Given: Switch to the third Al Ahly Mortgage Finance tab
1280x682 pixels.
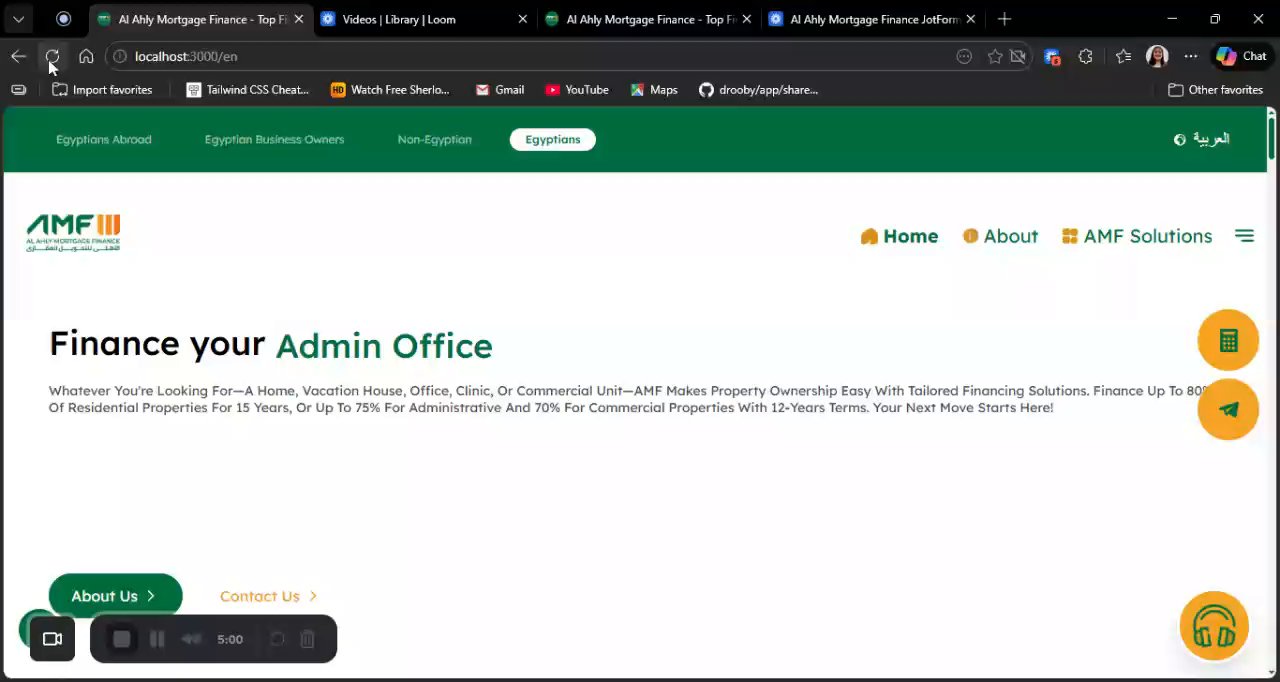Looking at the screenshot, I should [648, 19].
